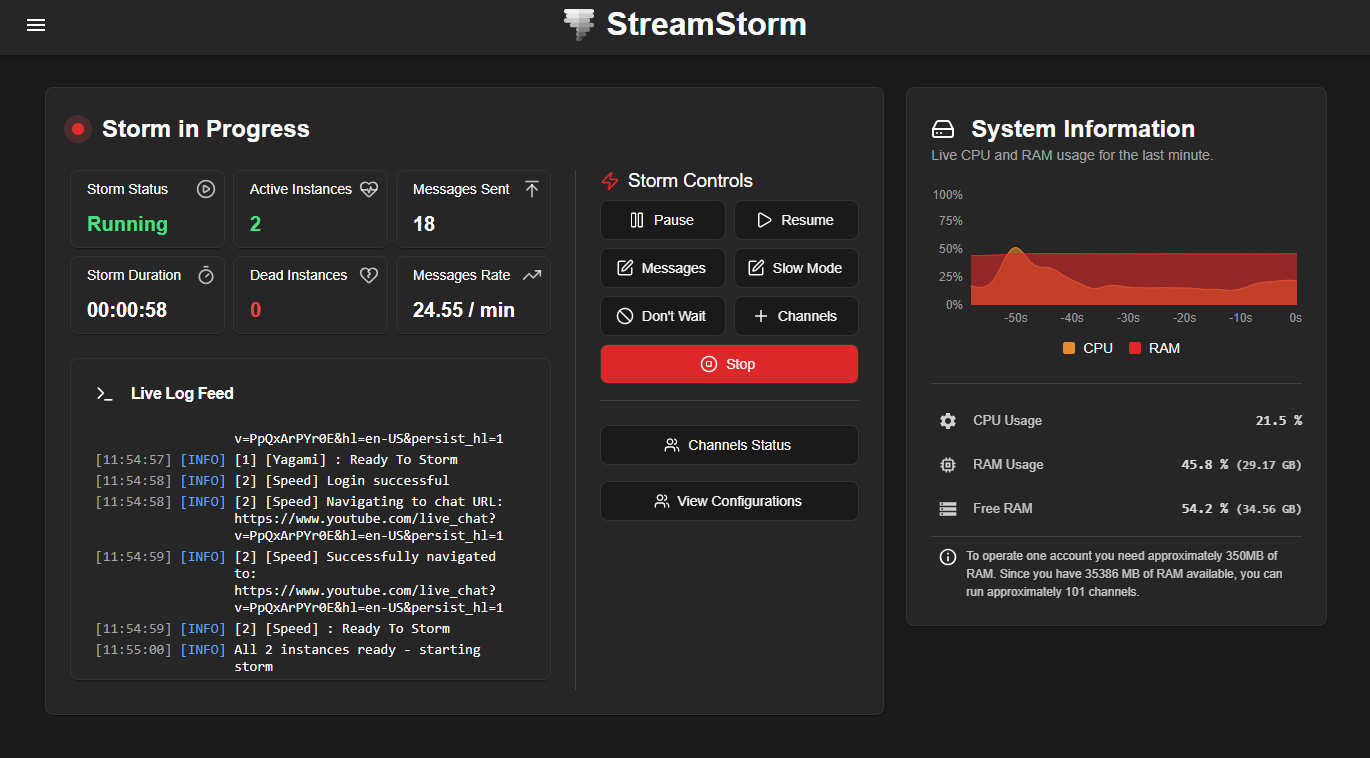Open the Channels Status panel

(729, 445)
